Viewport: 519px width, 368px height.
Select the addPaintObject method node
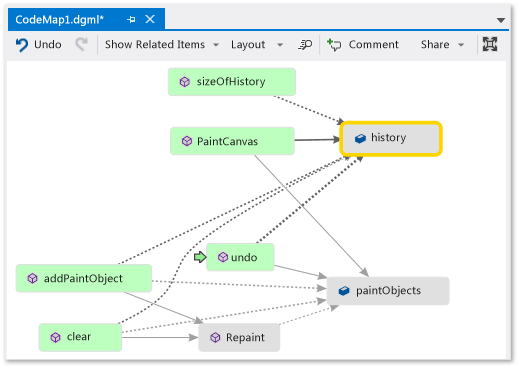point(84,278)
